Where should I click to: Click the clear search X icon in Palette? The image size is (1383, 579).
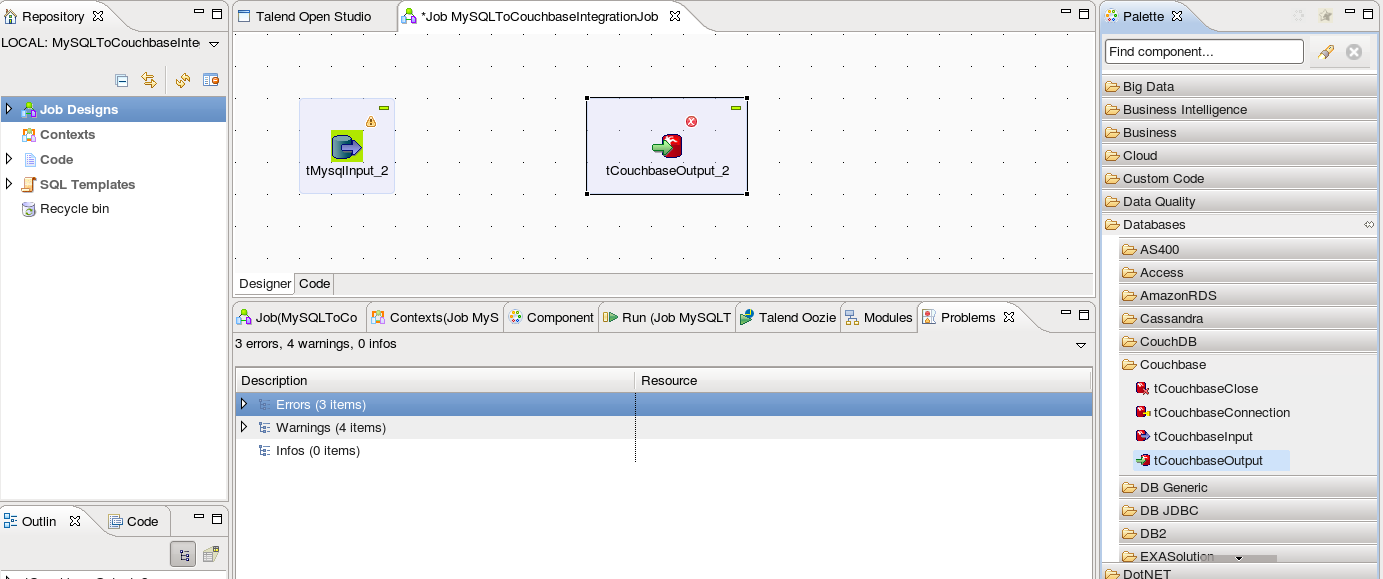click(x=1354, y=52)
